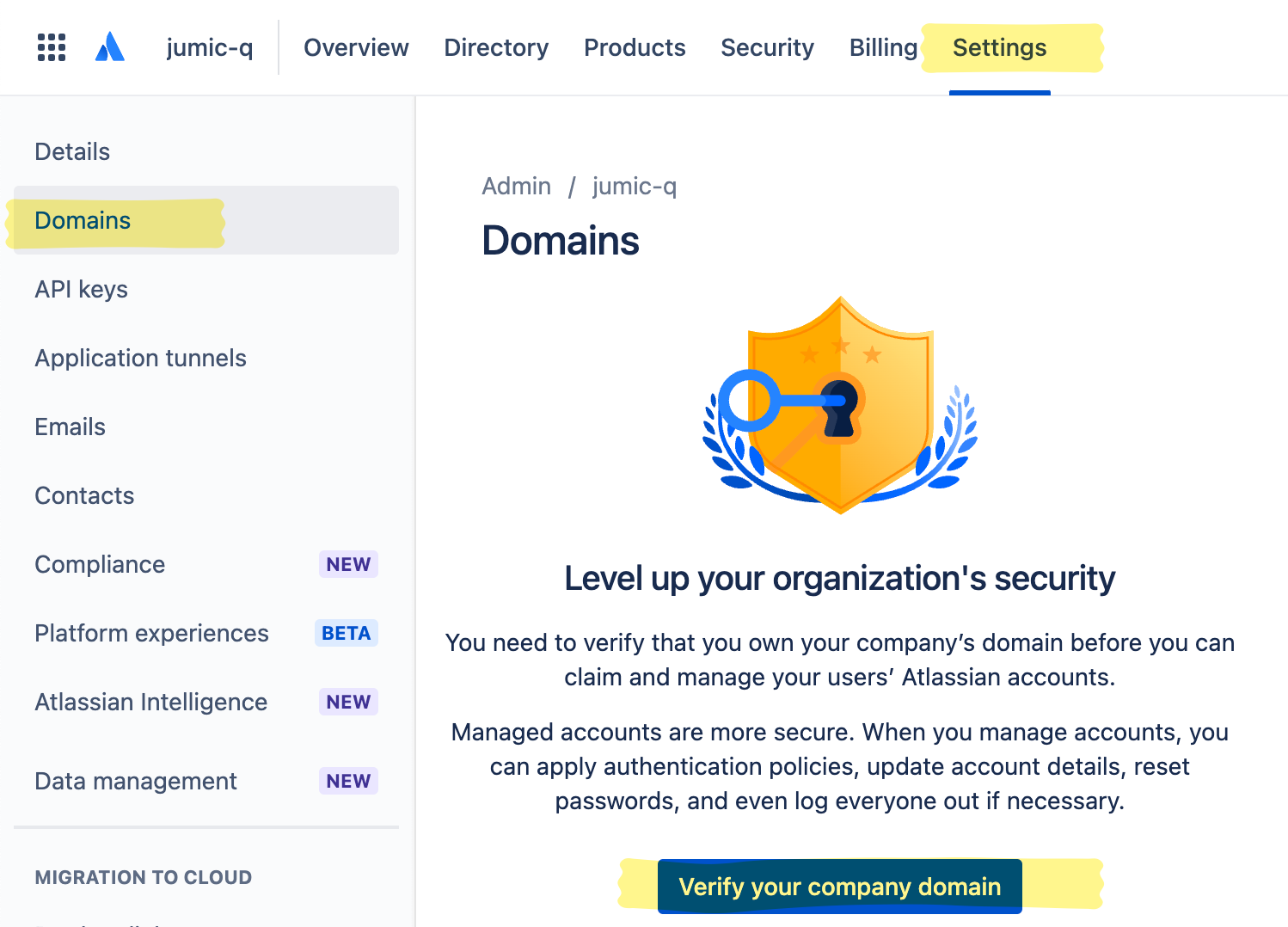Select Contacts from the sidebar
The height and width of the screenshot is (927, 1288).
tap(84, 495)
